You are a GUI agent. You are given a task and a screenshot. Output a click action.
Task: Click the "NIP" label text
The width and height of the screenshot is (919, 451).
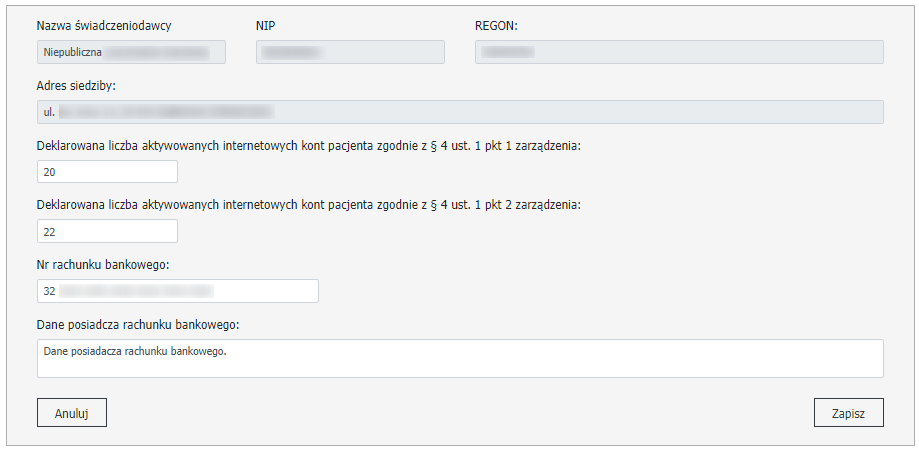coord(266,25)
